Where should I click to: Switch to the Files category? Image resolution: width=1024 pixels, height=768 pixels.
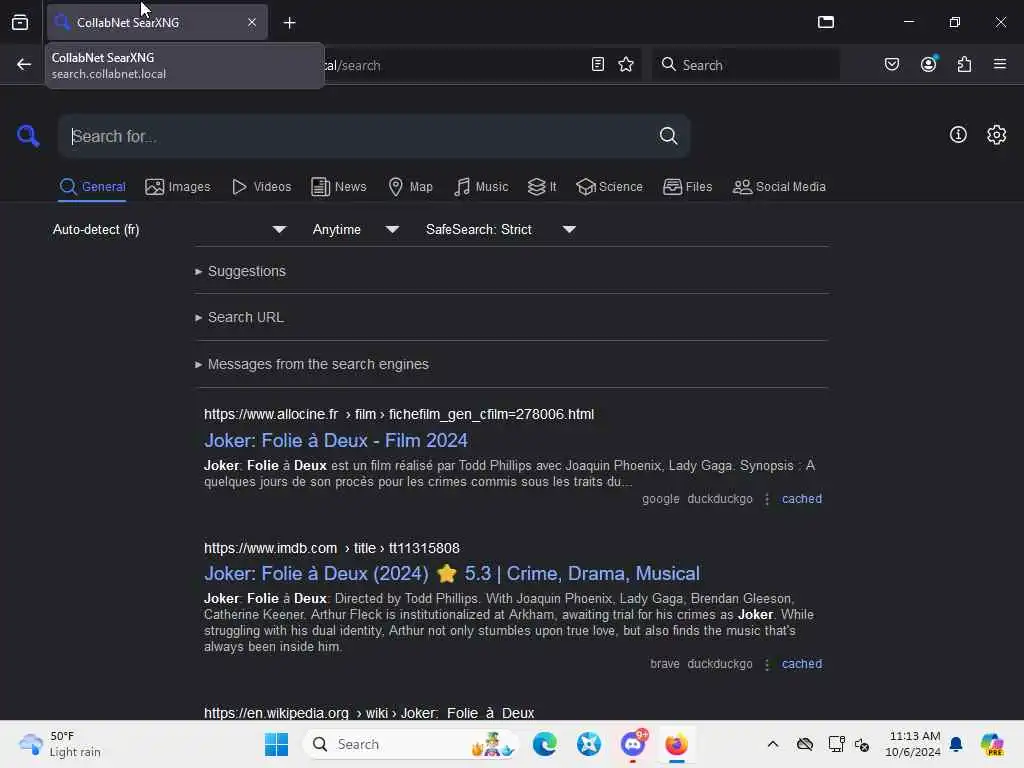click(x=688, y=187)
